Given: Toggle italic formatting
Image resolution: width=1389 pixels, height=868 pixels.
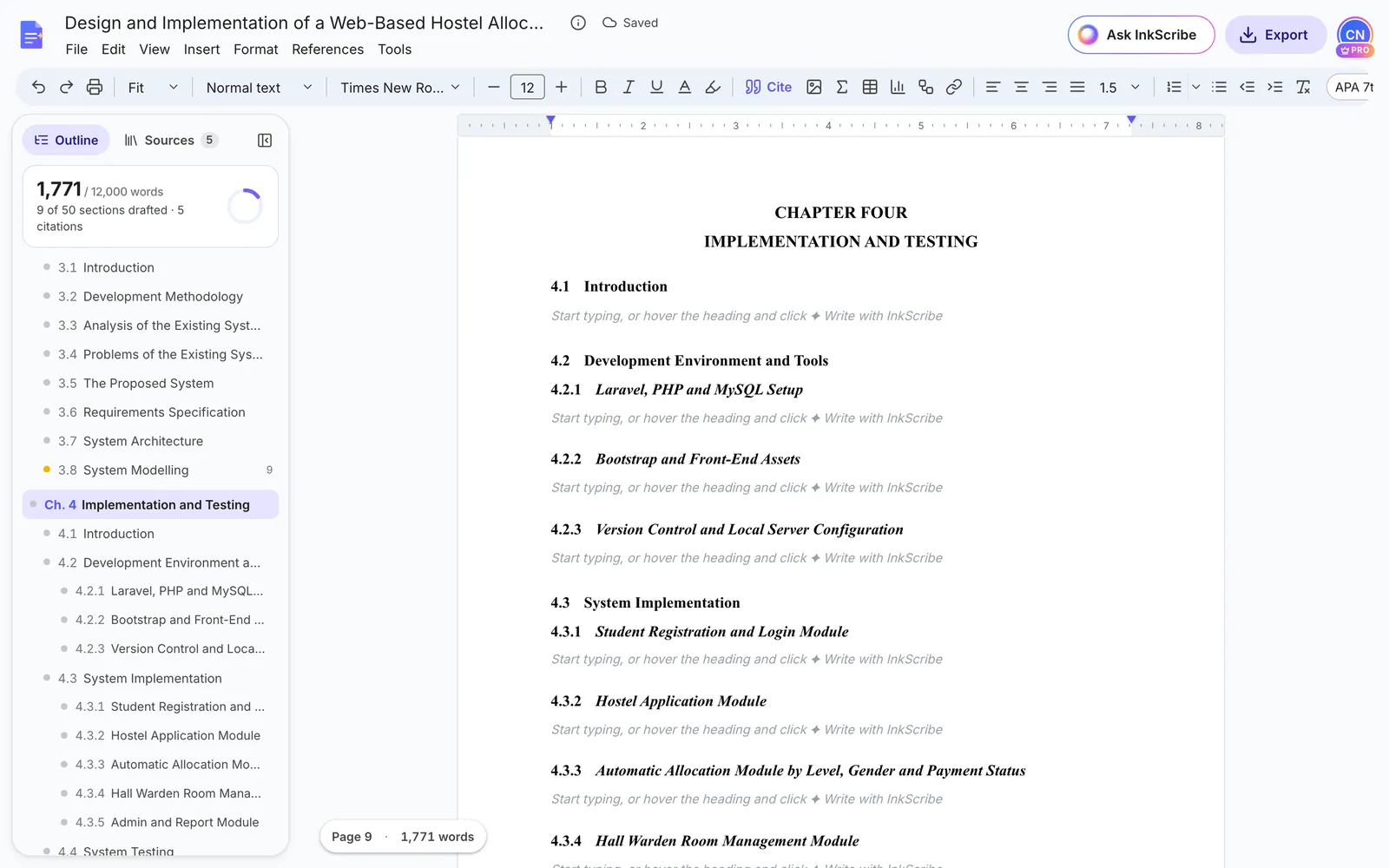Looking at the screenshot, I should [x=629, y=87].
